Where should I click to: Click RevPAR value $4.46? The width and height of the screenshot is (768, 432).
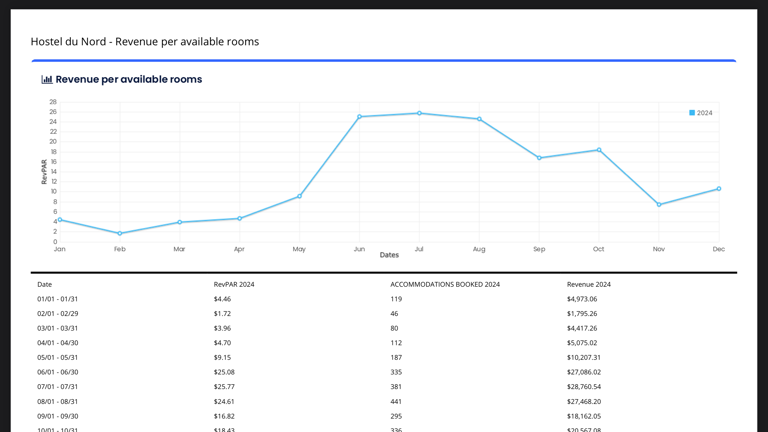tap(222, 299)
